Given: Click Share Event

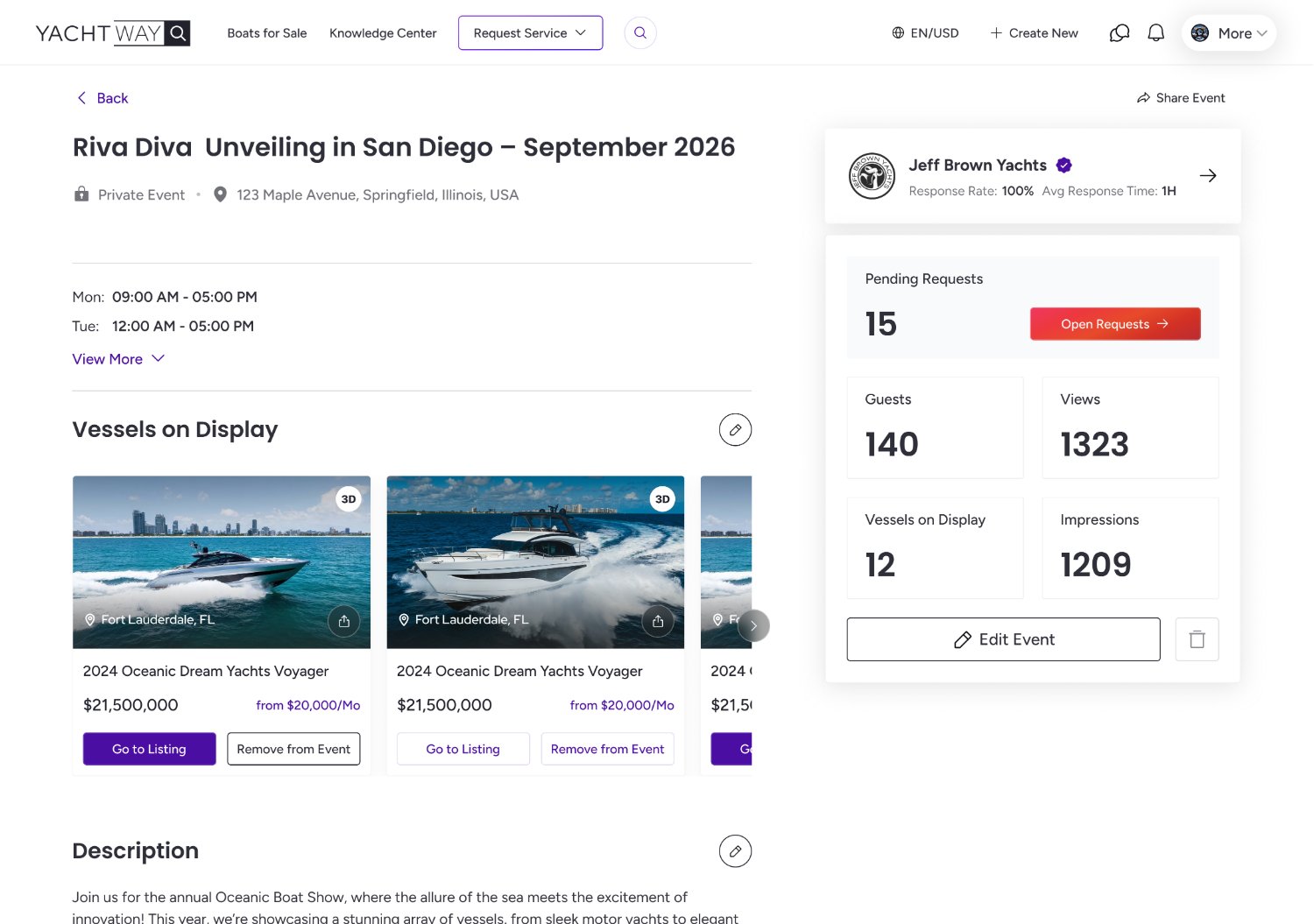Looking at the screenshot, I should (1181, 98).
